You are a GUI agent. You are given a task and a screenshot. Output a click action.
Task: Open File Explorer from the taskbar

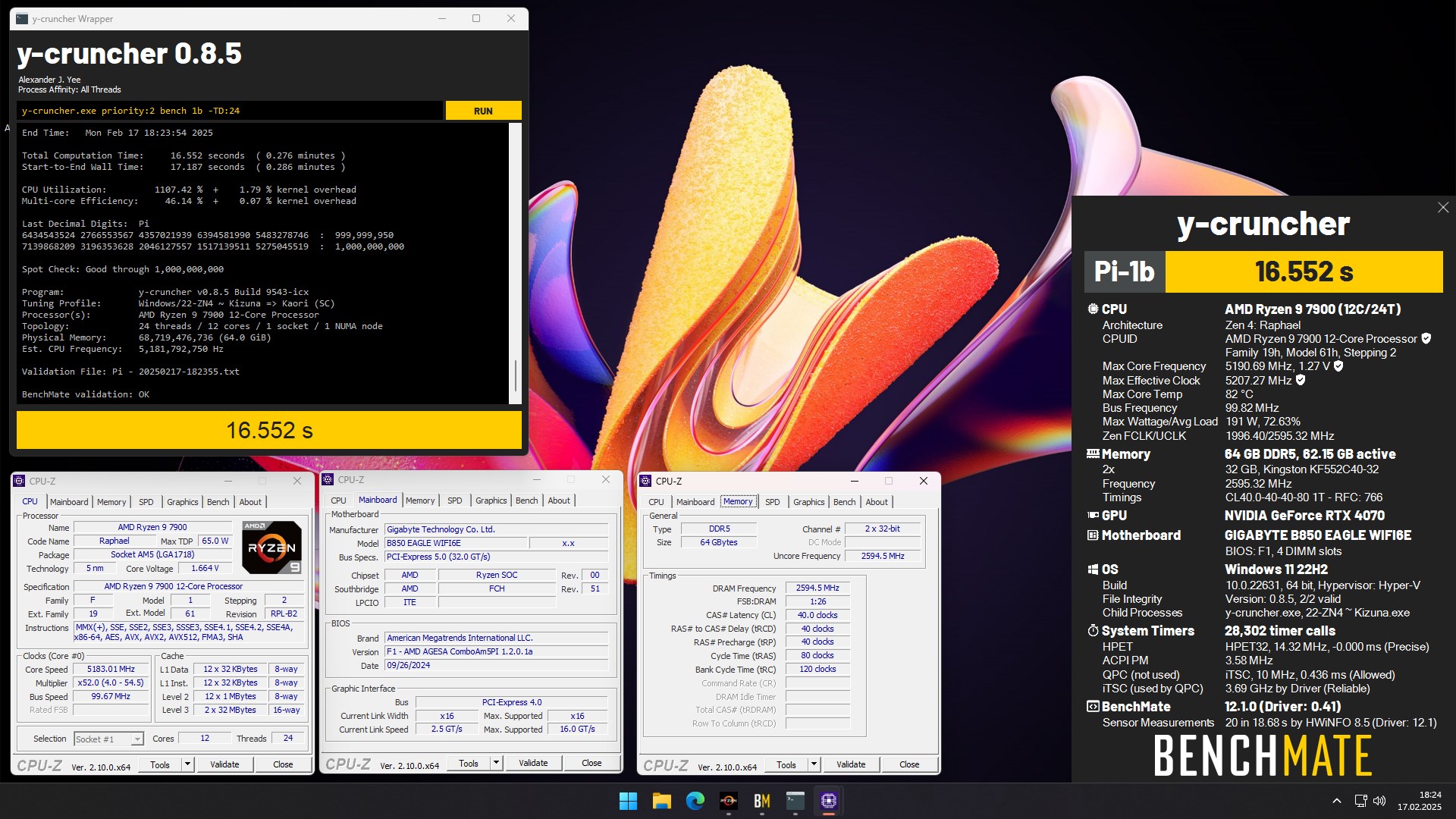[661, 801]
